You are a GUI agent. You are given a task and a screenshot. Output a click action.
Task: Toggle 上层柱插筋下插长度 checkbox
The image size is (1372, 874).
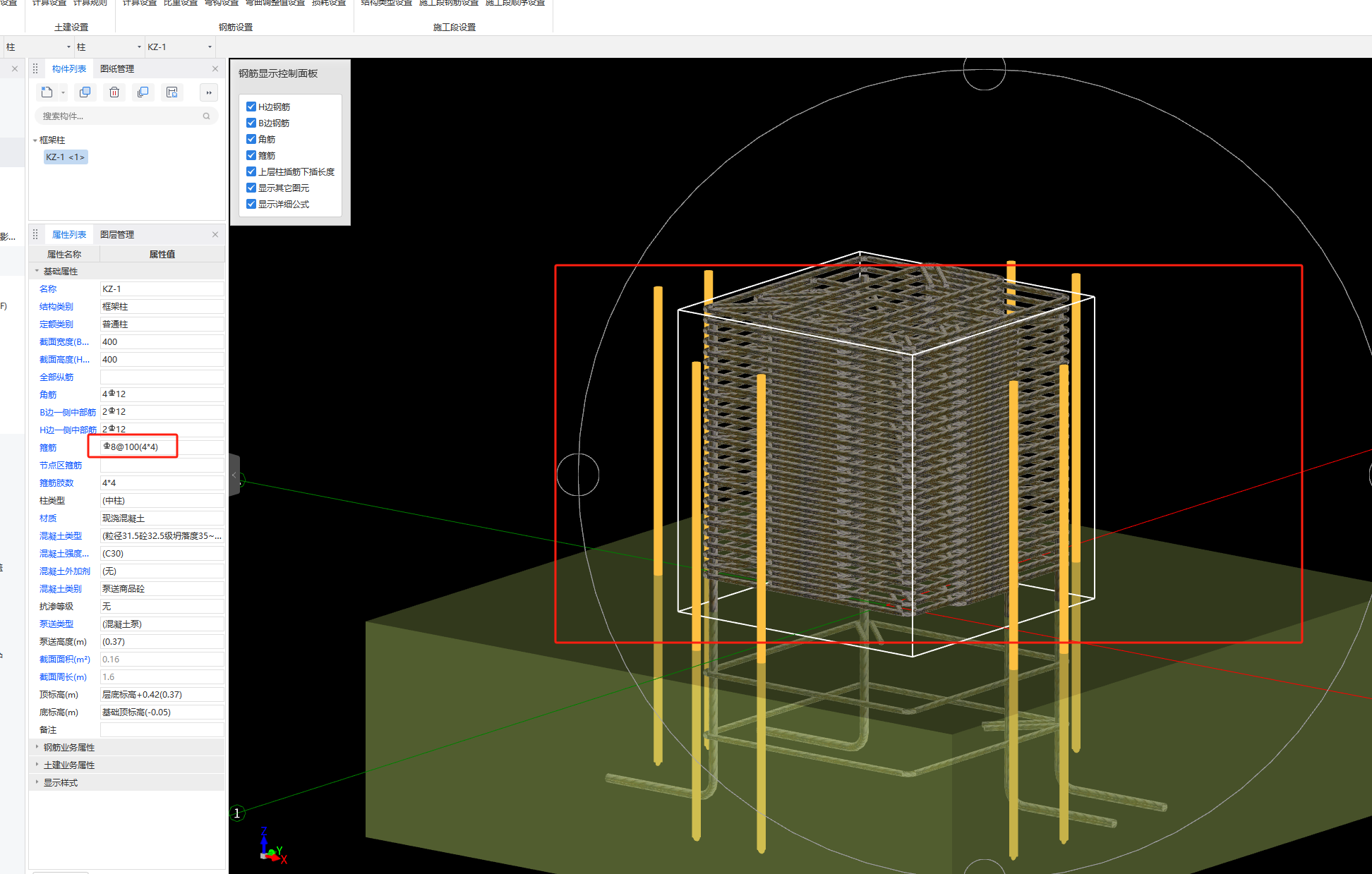[x=251, y=171]
